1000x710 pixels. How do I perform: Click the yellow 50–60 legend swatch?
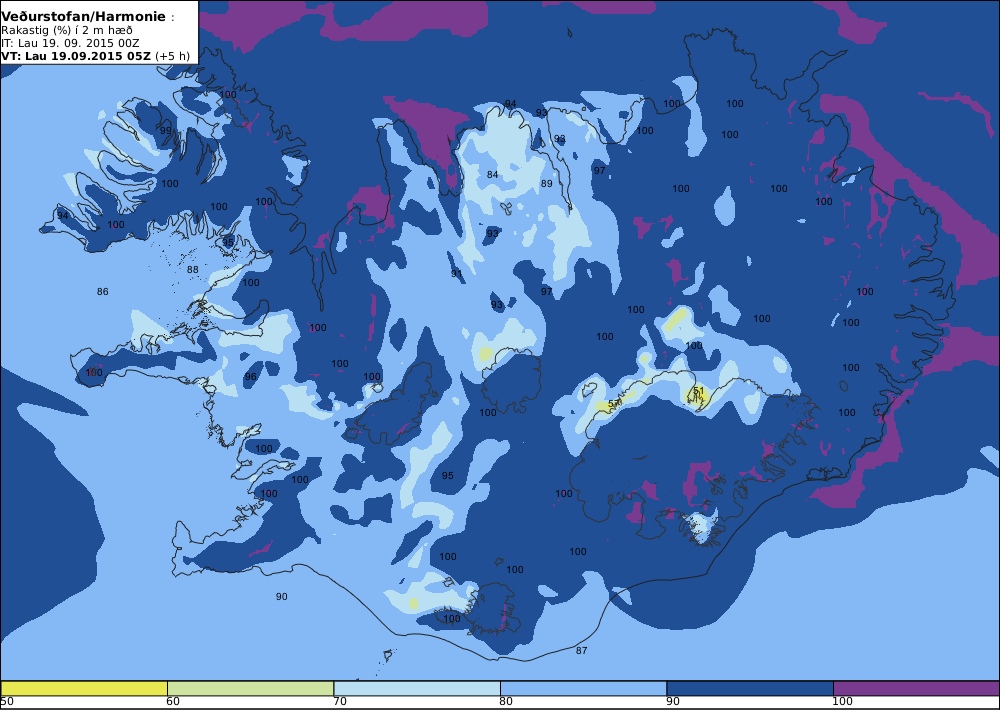tap(84, 689)
